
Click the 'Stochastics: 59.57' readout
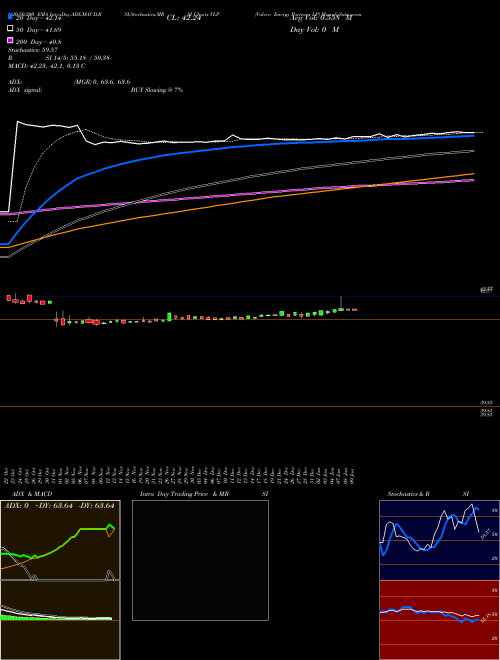pyautogui.click(x=33, y=50)
